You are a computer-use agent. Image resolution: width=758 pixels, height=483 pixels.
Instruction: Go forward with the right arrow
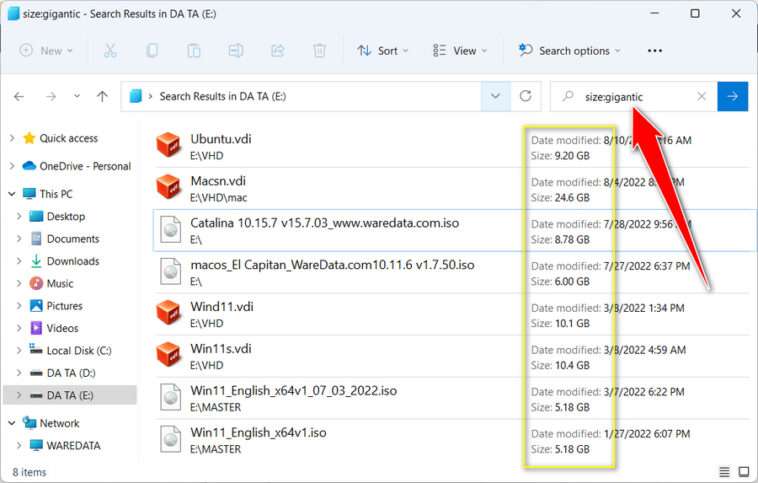click(x=51, y=97)
